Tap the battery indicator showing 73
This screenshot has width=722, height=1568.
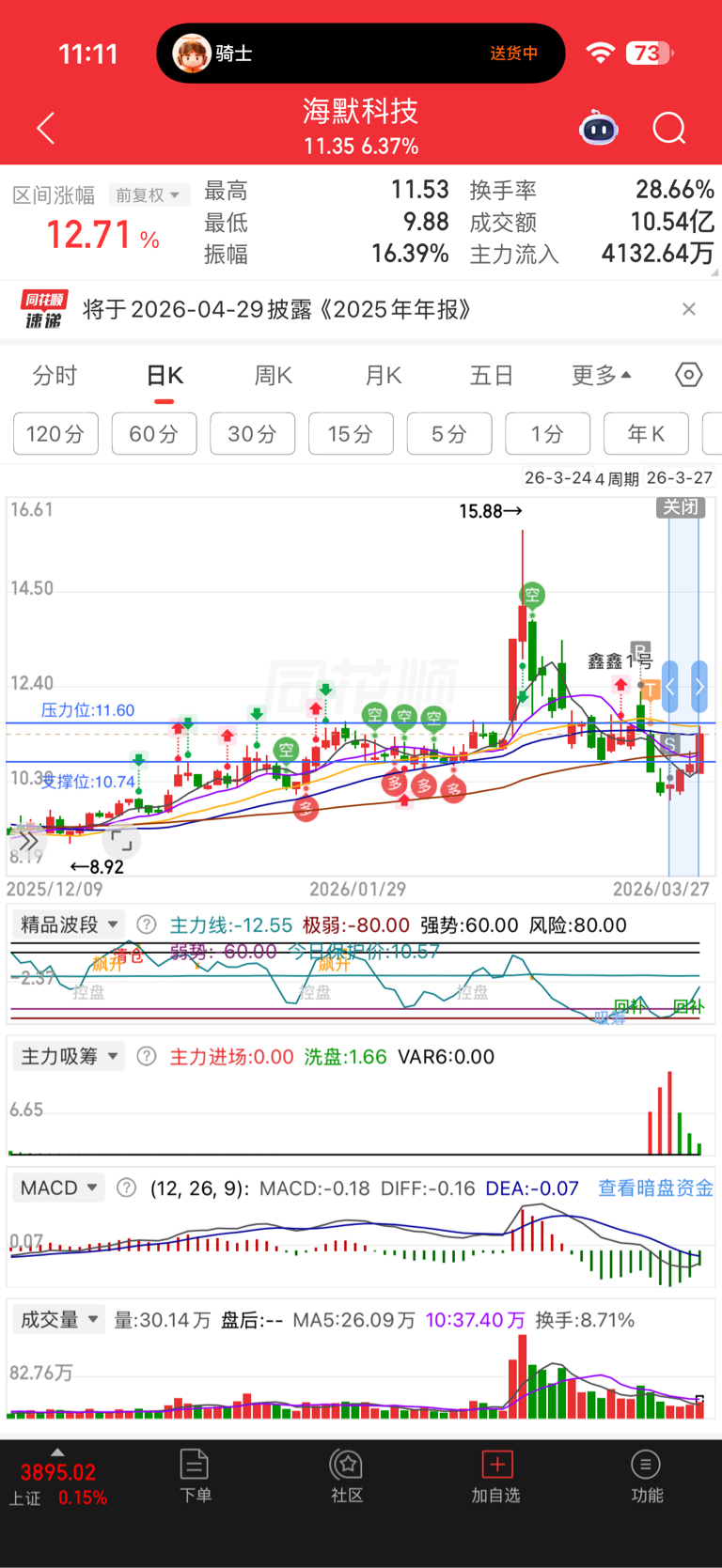649,54
